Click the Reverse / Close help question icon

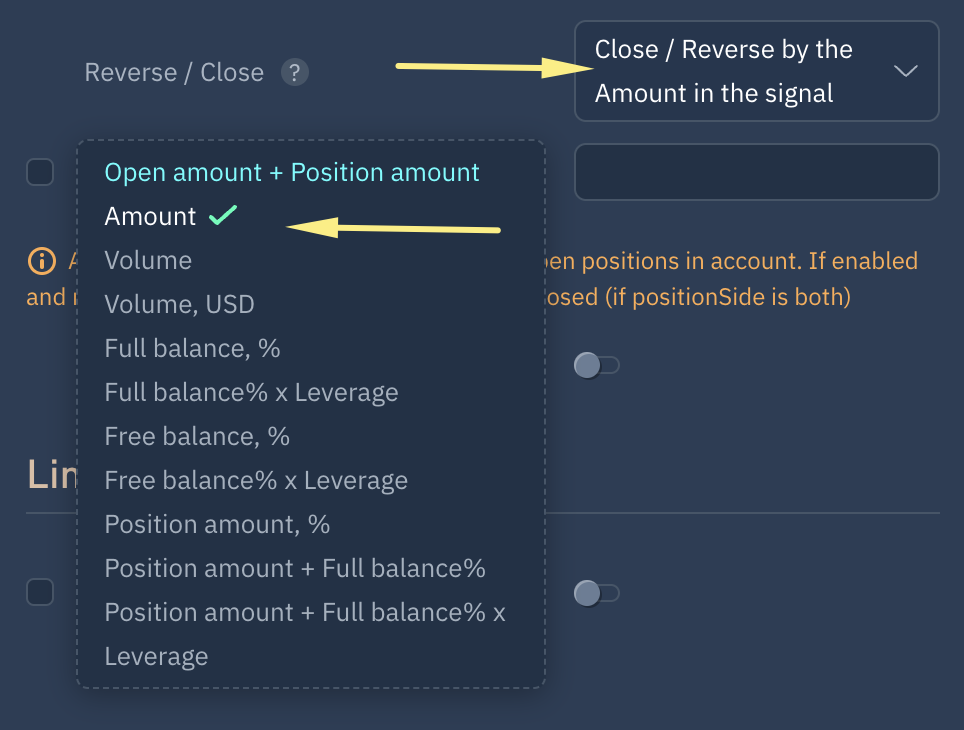point(295,73)
